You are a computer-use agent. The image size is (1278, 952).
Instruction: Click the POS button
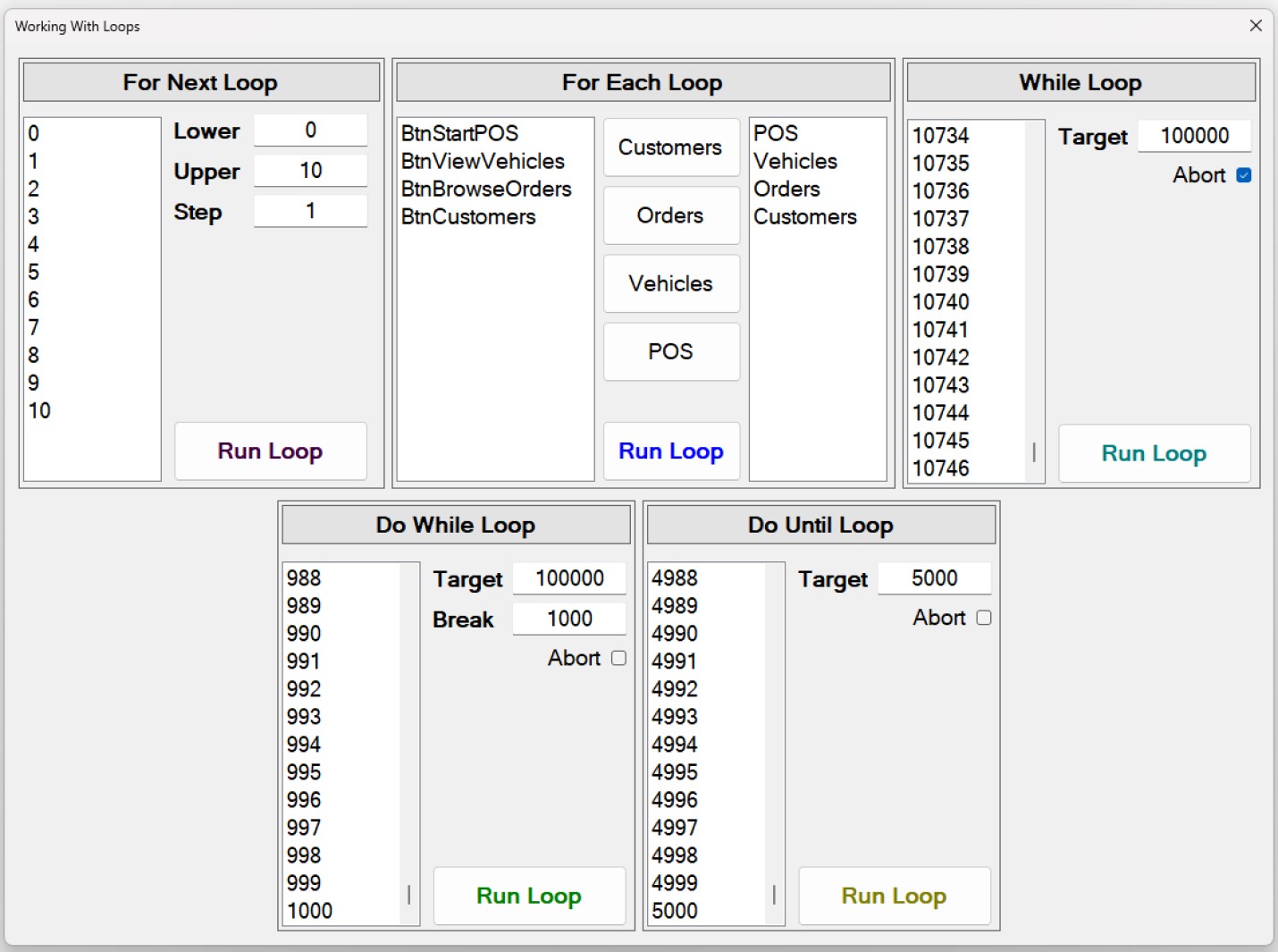670,351
